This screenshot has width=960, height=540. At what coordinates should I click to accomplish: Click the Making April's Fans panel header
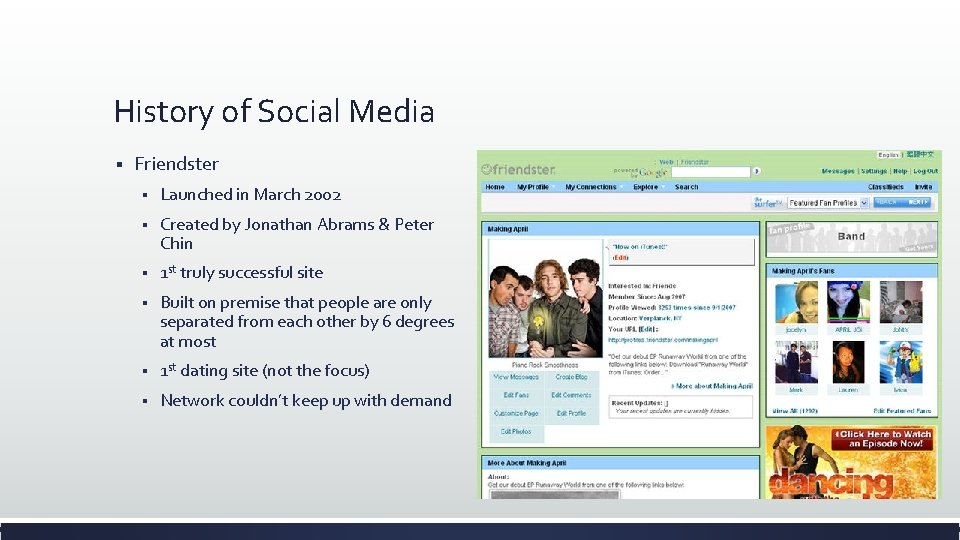click(x=852, y=271)
